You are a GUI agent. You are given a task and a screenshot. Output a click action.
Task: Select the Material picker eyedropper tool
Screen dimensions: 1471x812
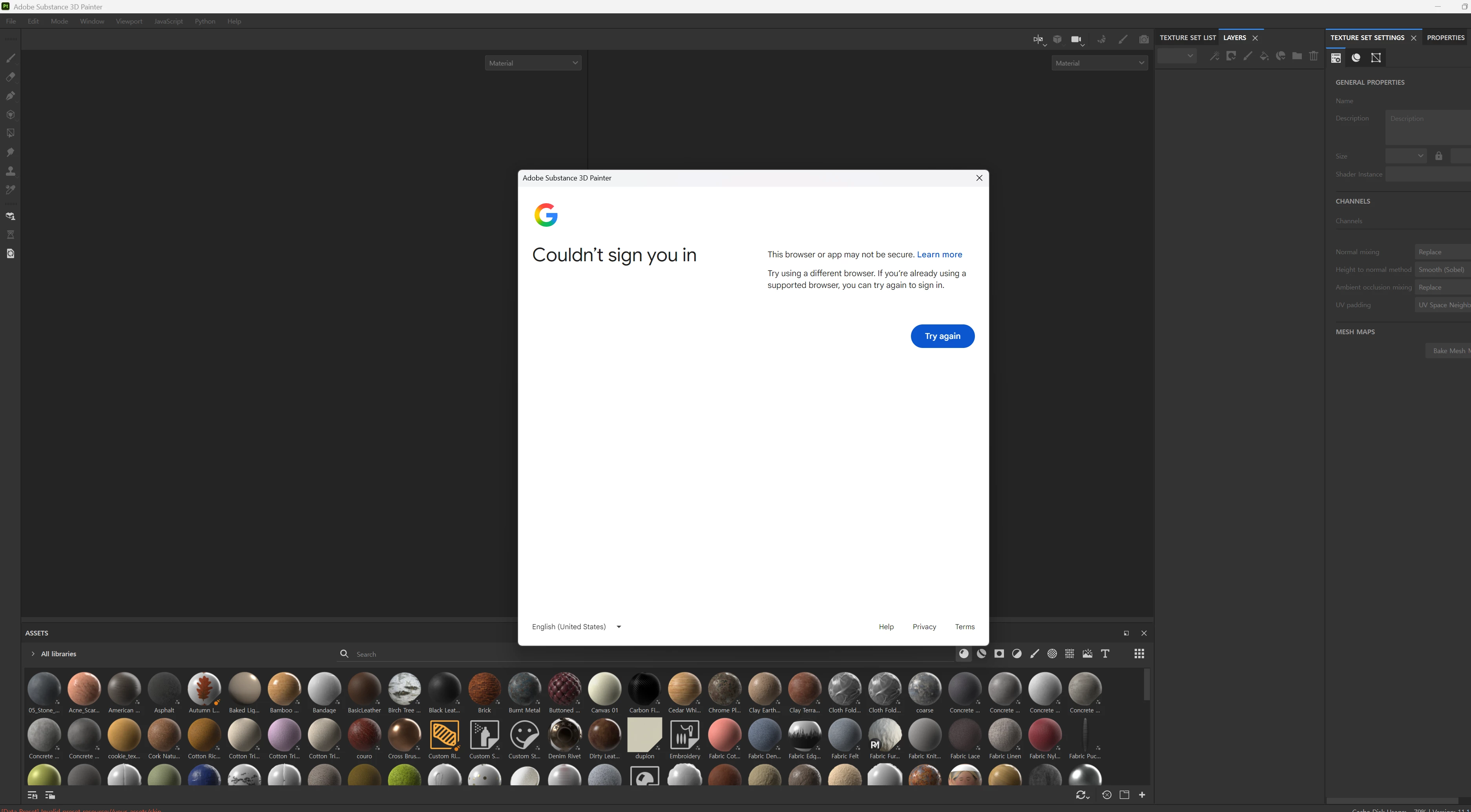pos(10,190)
